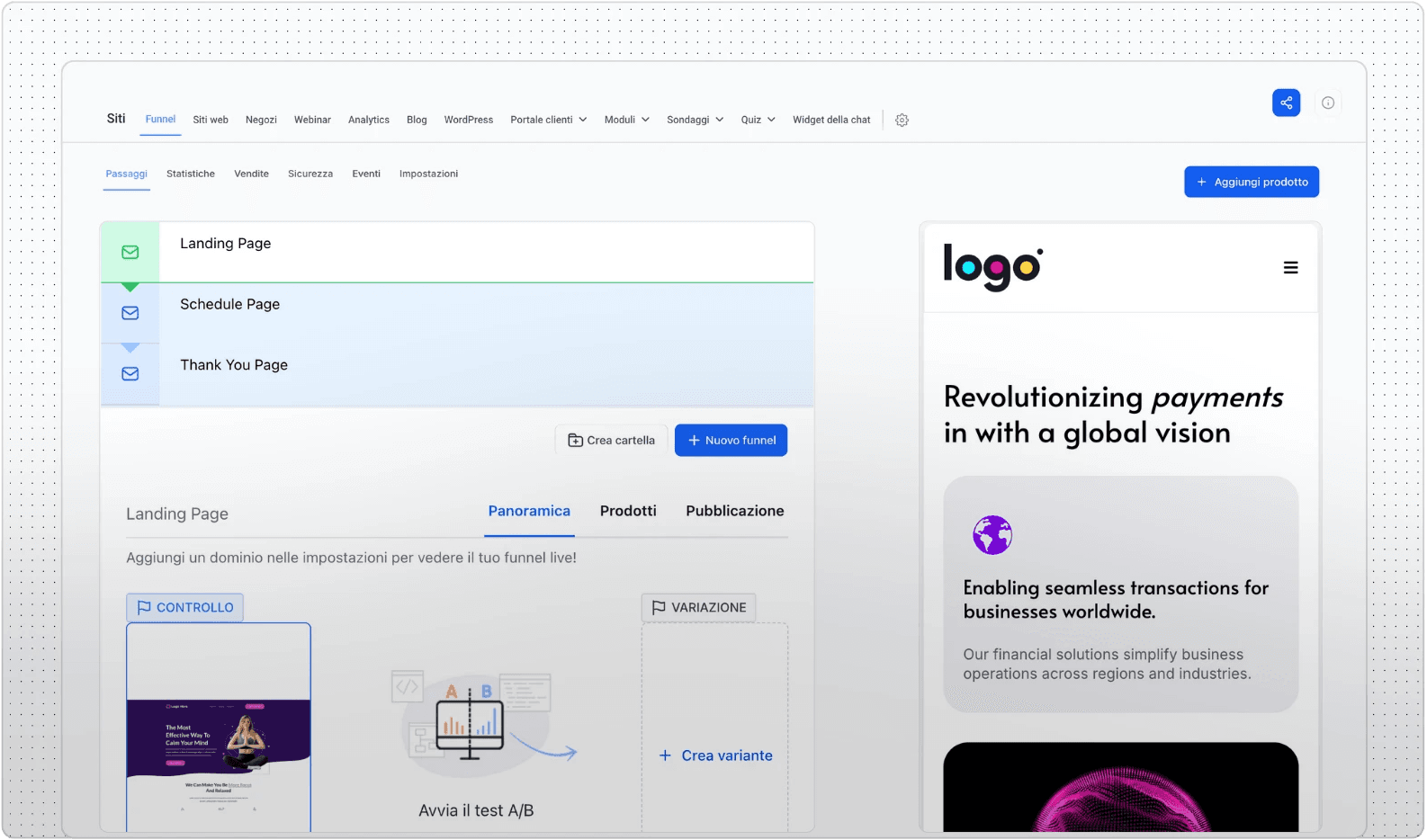1427x840 pixels.
Task: Select the Impostazioni sub-tab
Action: (x=428, y=174)
